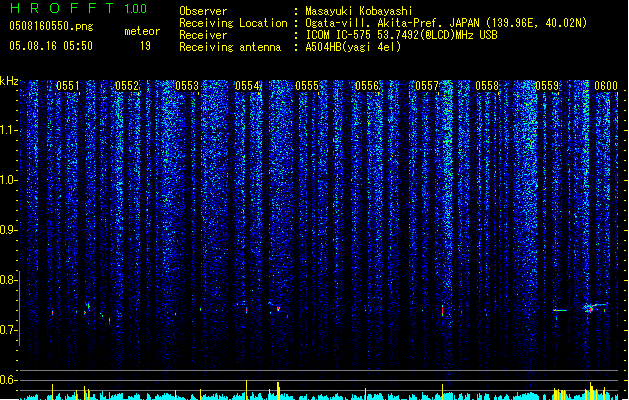Click the kHz axis unit label

point(9,81)
